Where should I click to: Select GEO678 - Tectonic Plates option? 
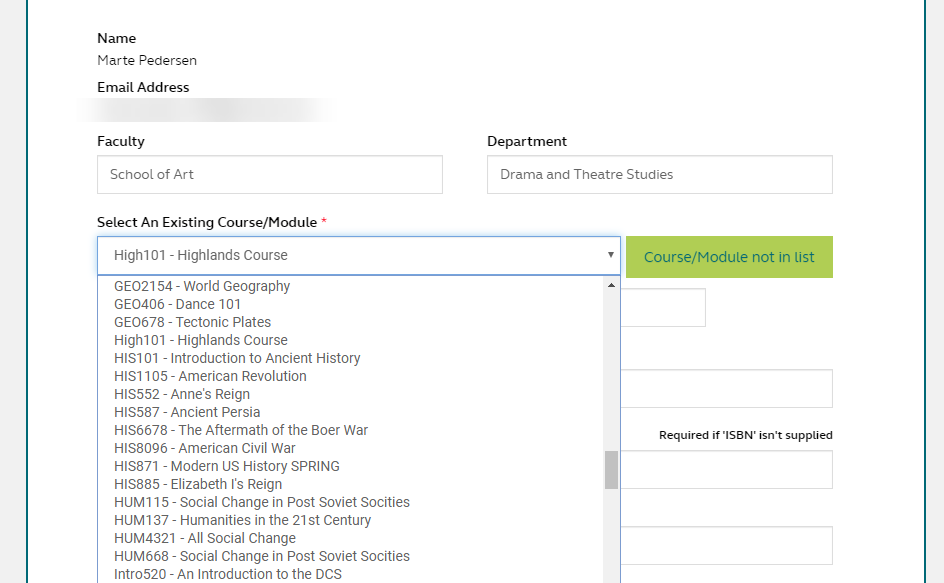(x=192, y=322)
